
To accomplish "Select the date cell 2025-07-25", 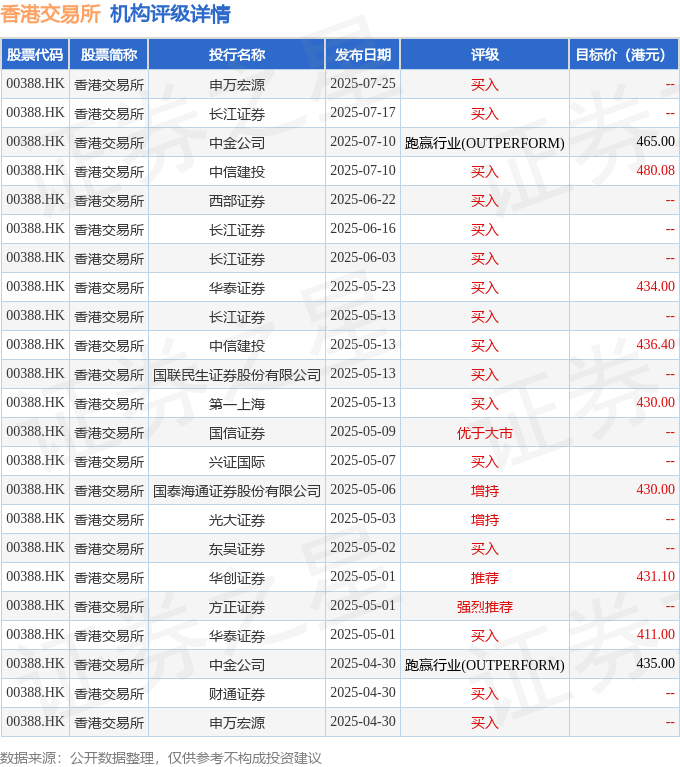I will 363,84.
